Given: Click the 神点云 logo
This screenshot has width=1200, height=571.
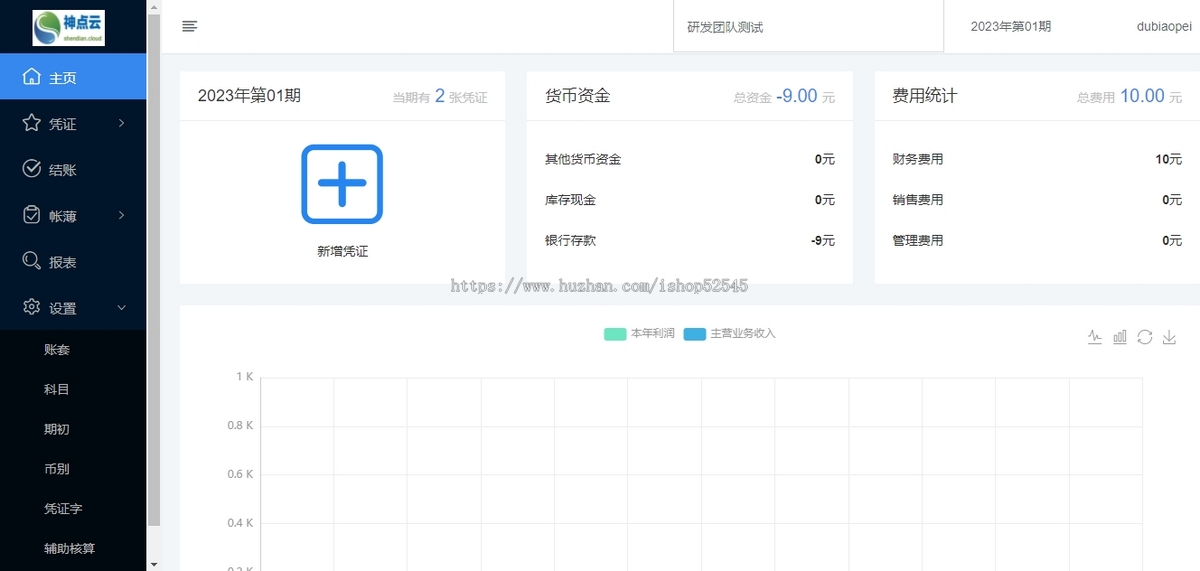Looking at the screenshot, I should tap(68, 27).
